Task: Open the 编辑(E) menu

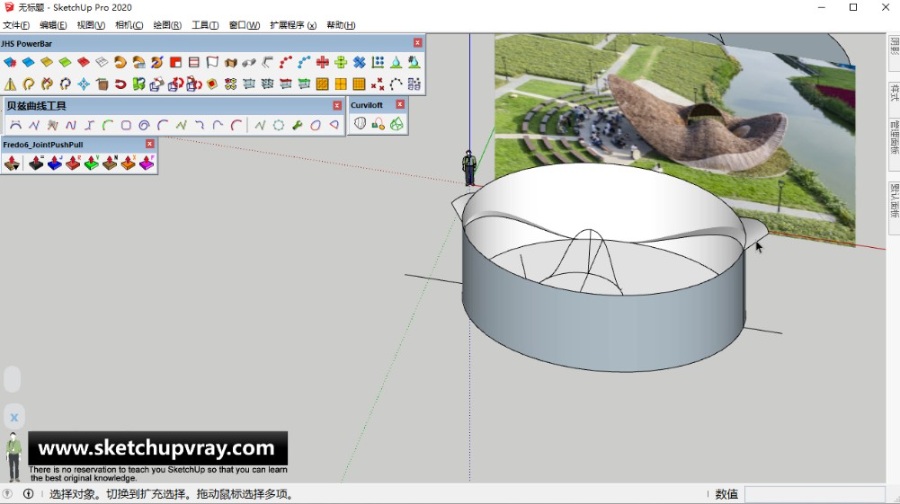Action: coord(53,25)
